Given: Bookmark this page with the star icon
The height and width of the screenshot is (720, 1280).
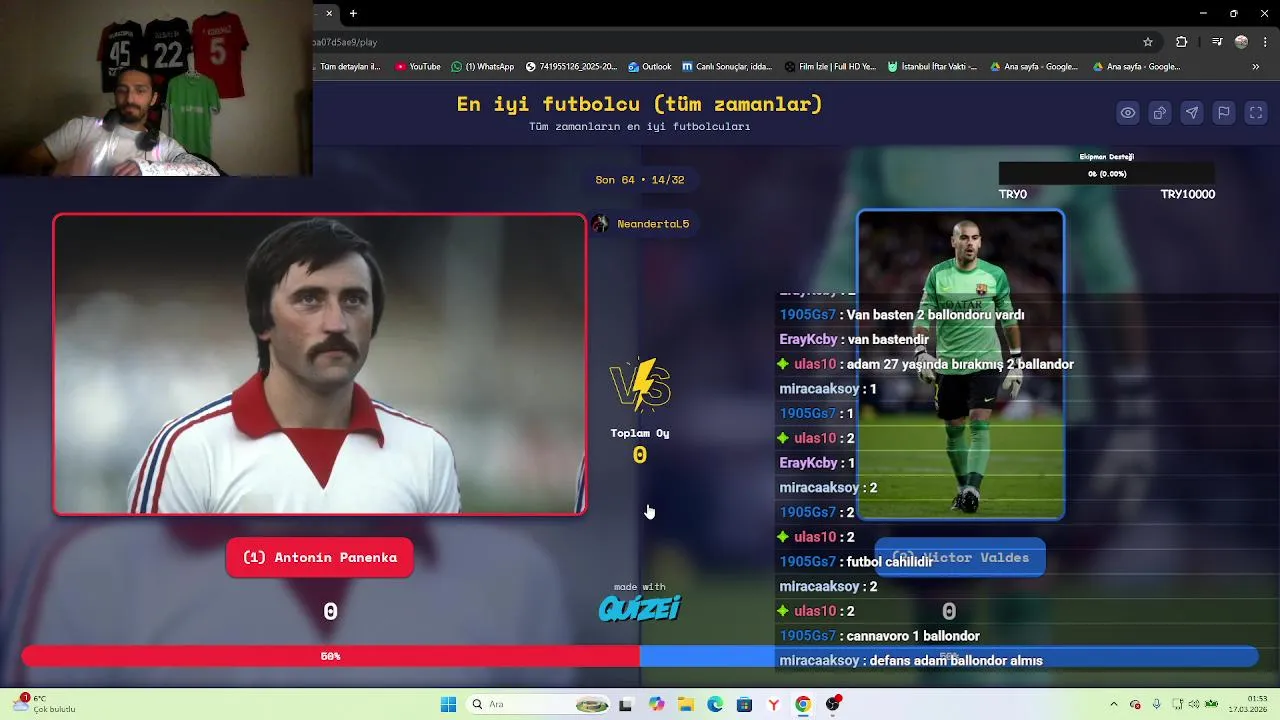Looking at the screenshot, I should [x=1148, y=42].
